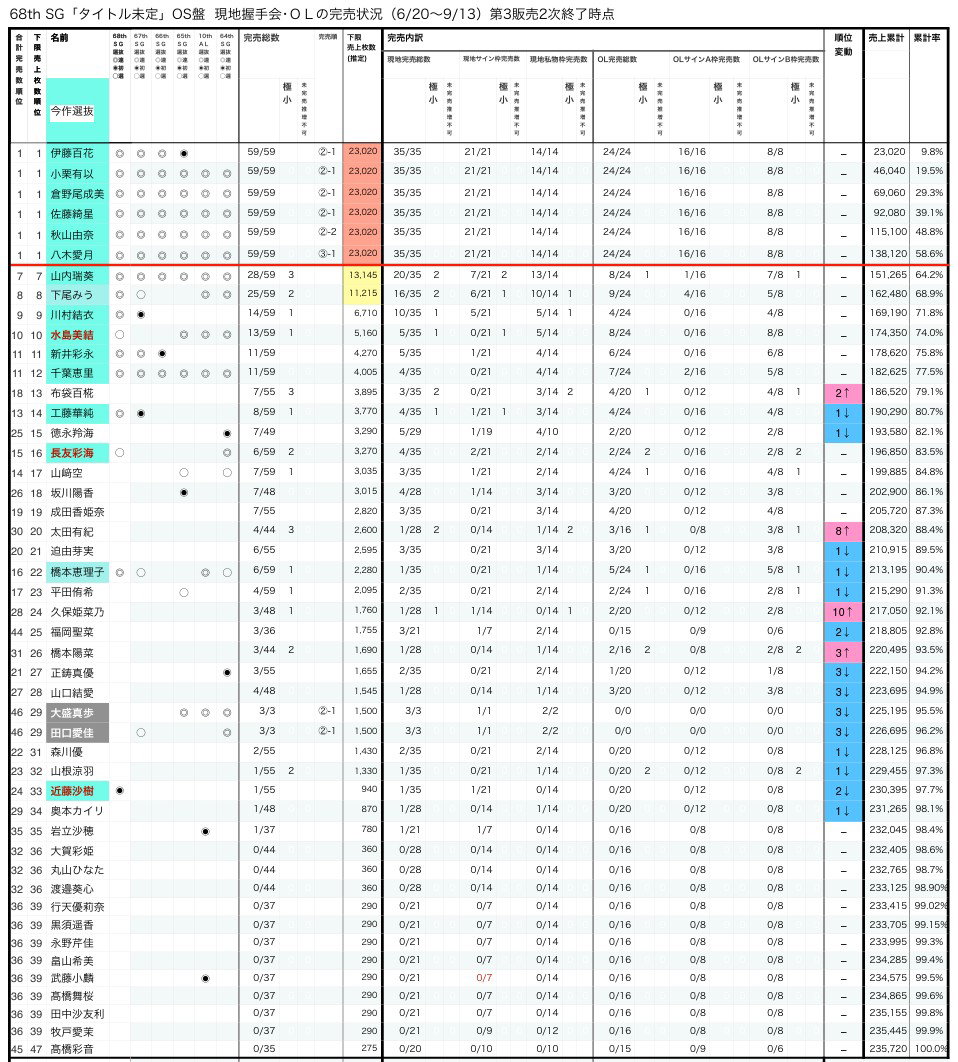The height and width of the screenshot is (1062, 958).
Task: Select the 順位変動 column header
Action: pos(844,45)
